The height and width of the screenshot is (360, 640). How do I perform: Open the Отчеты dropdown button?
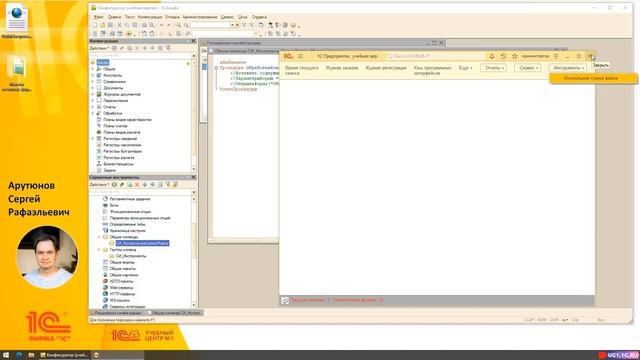[494, 68]
